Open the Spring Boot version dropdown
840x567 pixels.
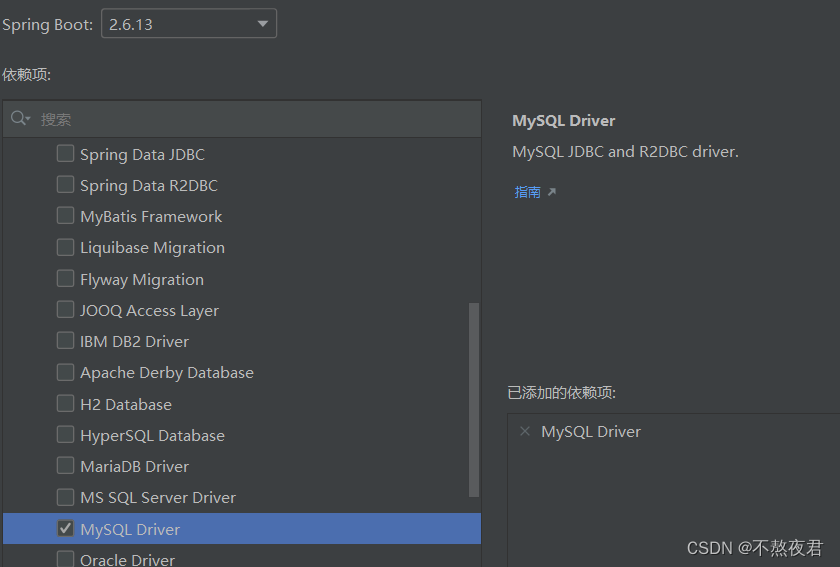point(189,24)
